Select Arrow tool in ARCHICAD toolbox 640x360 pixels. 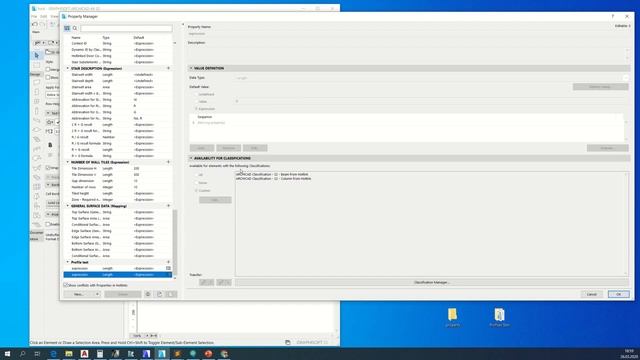[x=37, y=55]
